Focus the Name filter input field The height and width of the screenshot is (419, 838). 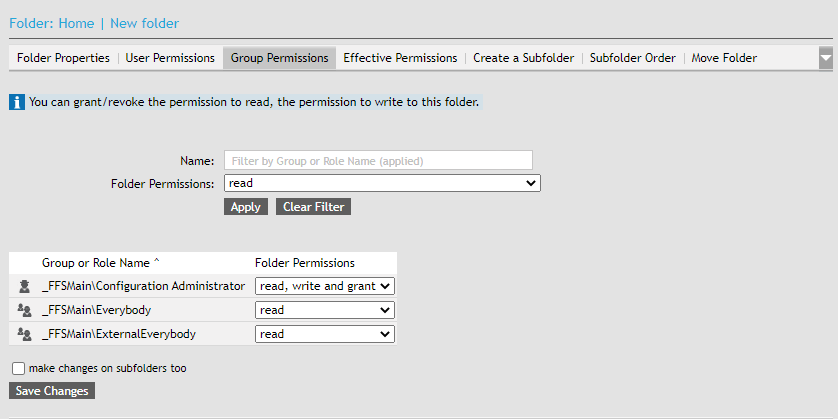click(378, 160)
